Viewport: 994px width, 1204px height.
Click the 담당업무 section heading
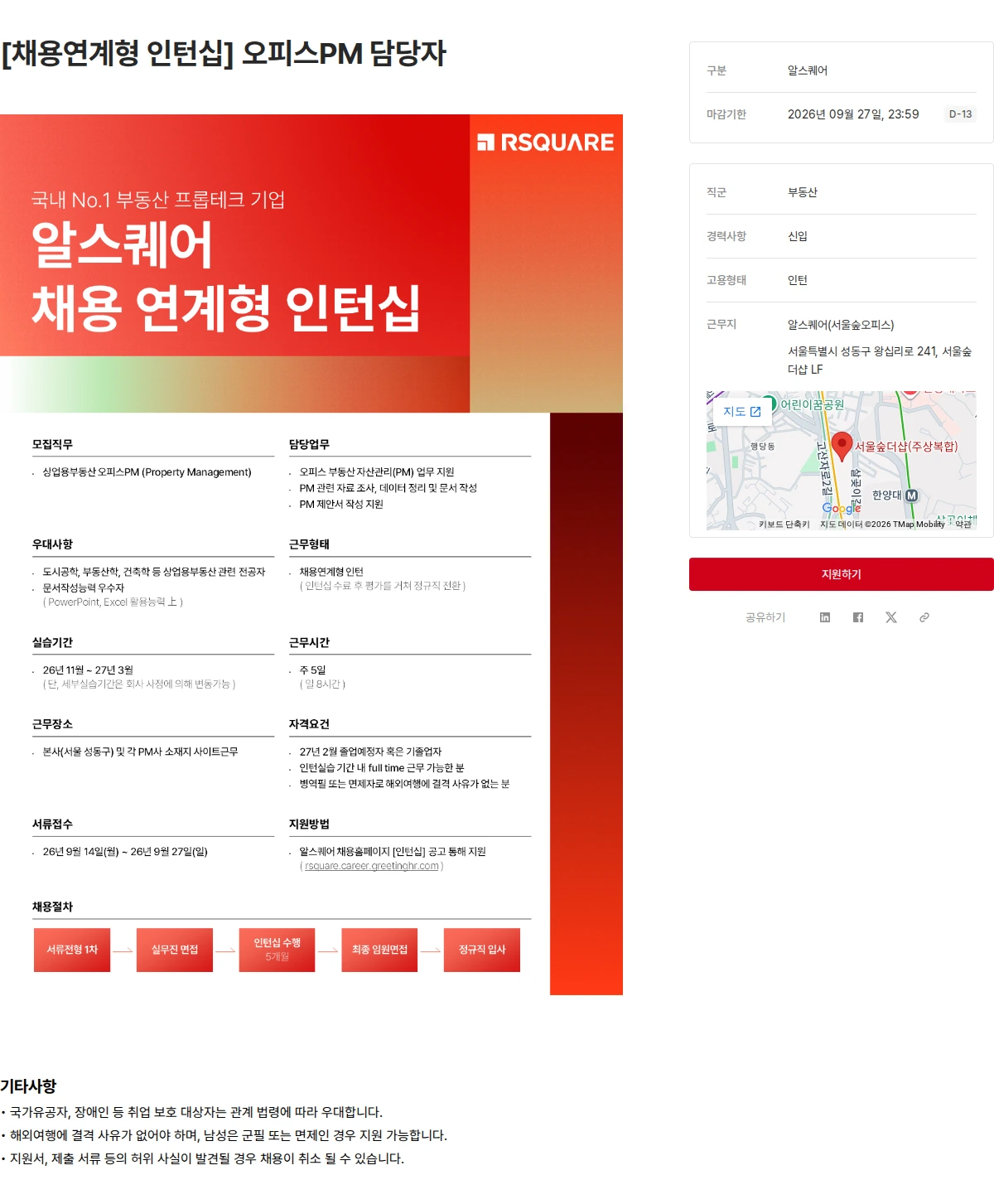(309, 444)
